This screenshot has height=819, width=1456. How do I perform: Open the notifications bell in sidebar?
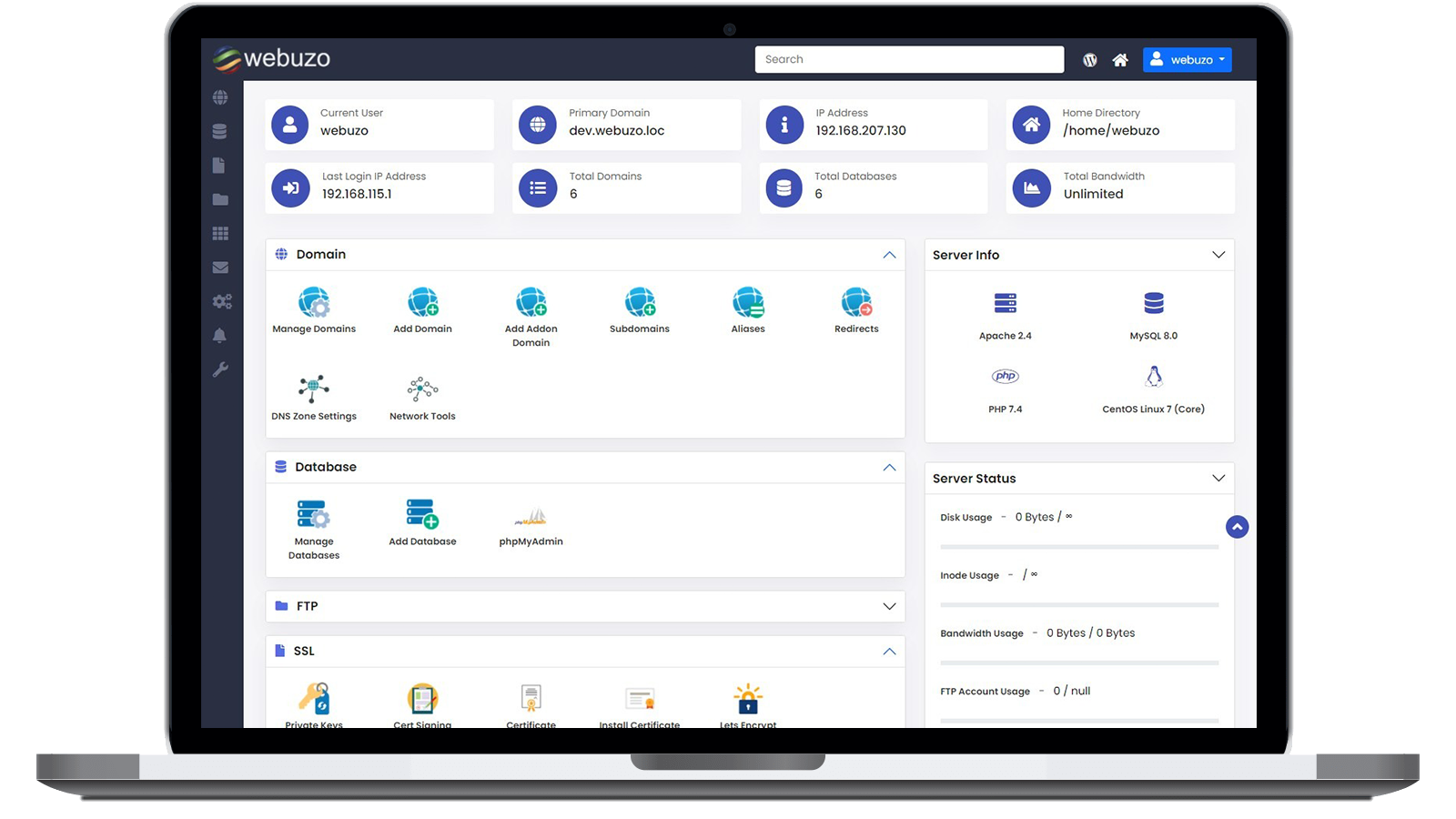(x=219, y=335)
